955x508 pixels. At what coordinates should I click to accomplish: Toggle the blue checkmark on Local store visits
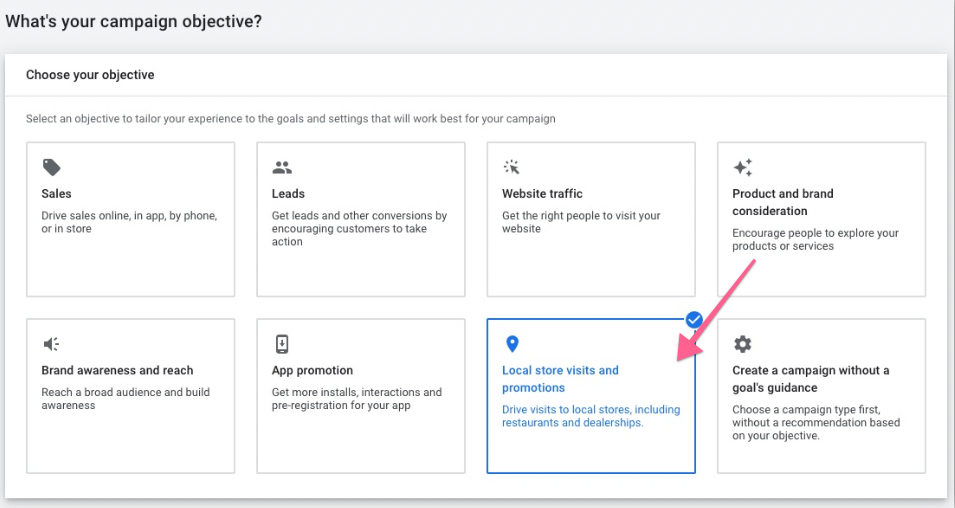click(694, 320)
